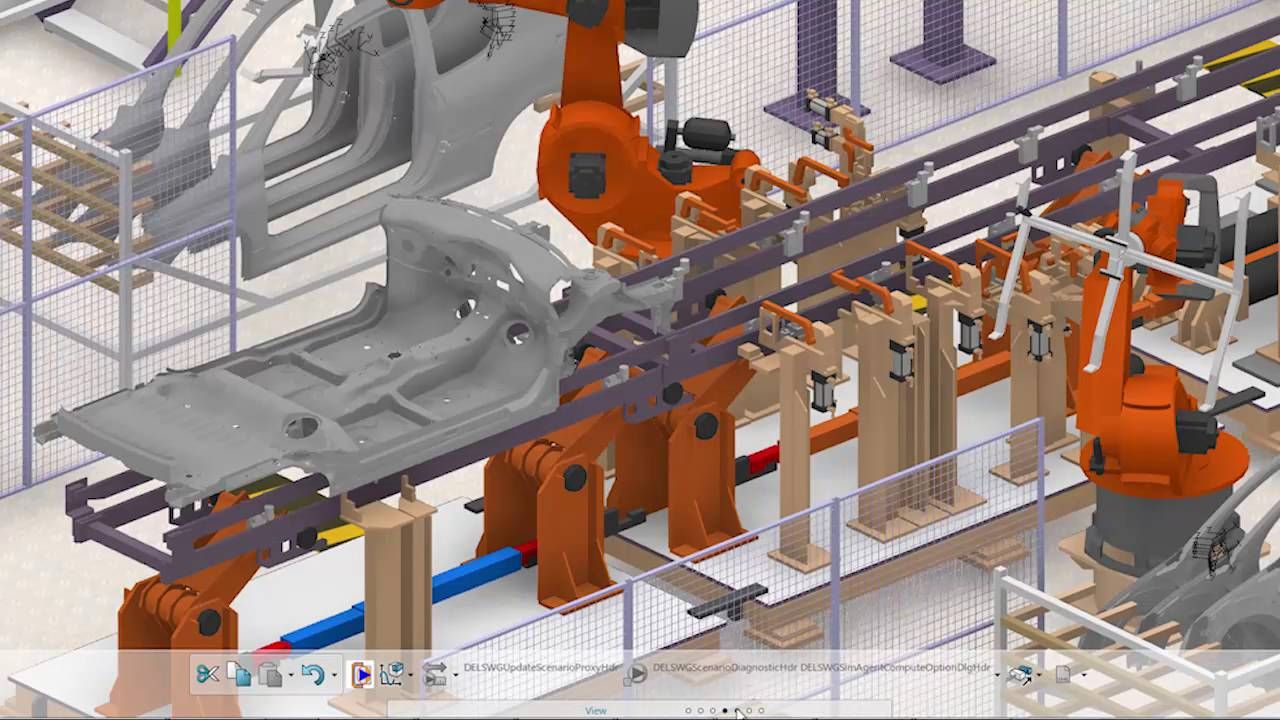Open the Undo history dropdown arrow
Image resolution: width=1280 pixels, height=720 pixels.
click(x=334, y=675)
